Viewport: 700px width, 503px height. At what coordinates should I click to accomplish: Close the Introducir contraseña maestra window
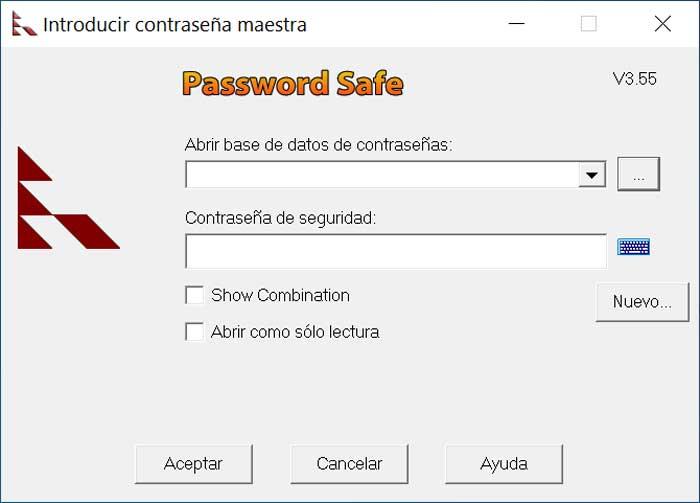(x=662, y=24)
